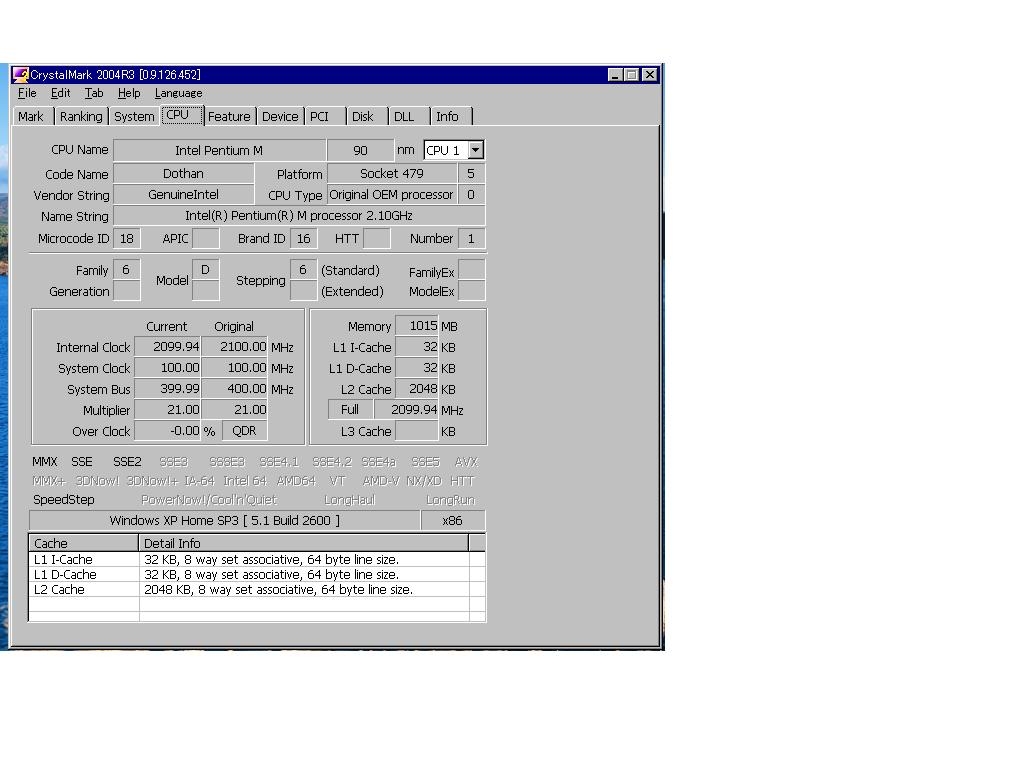Screen dimensions: 1024x768
Task: Click the CrystalMark app icon in title bar
Action: pyautogui.click(x=21, y=74)
